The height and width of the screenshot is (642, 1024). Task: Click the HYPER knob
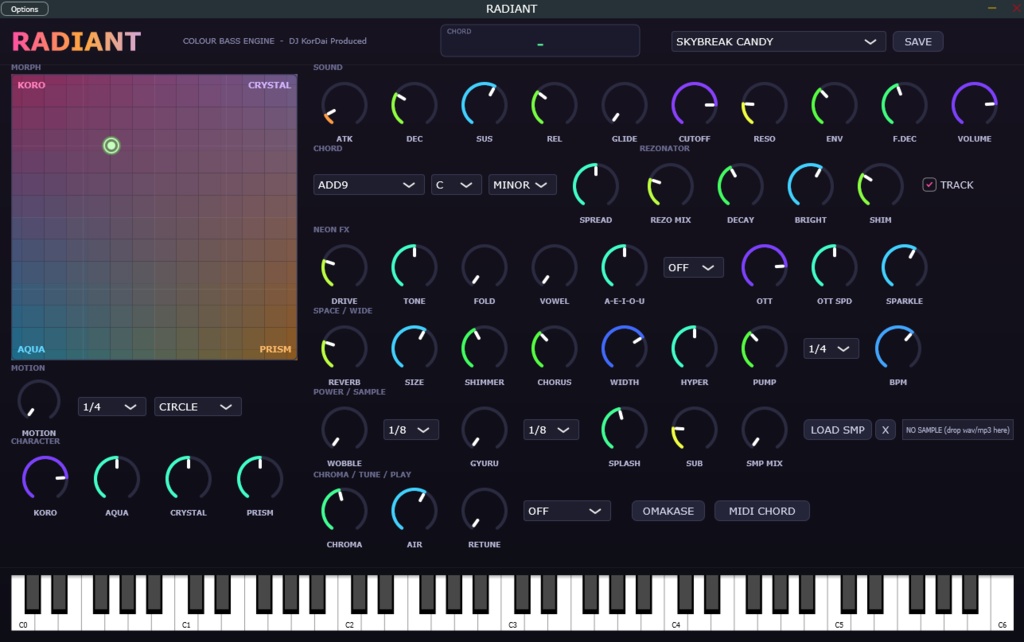[694, 348]
